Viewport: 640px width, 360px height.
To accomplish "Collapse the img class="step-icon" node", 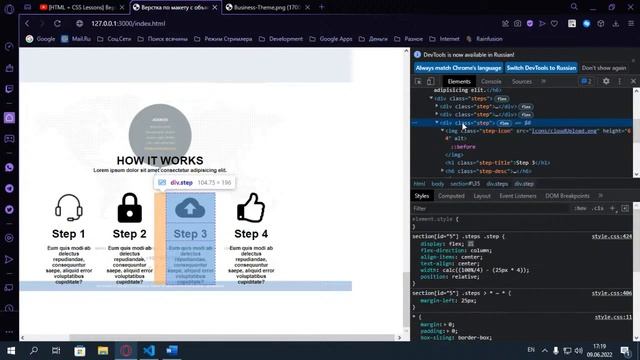I will click(x=442, y=131).
